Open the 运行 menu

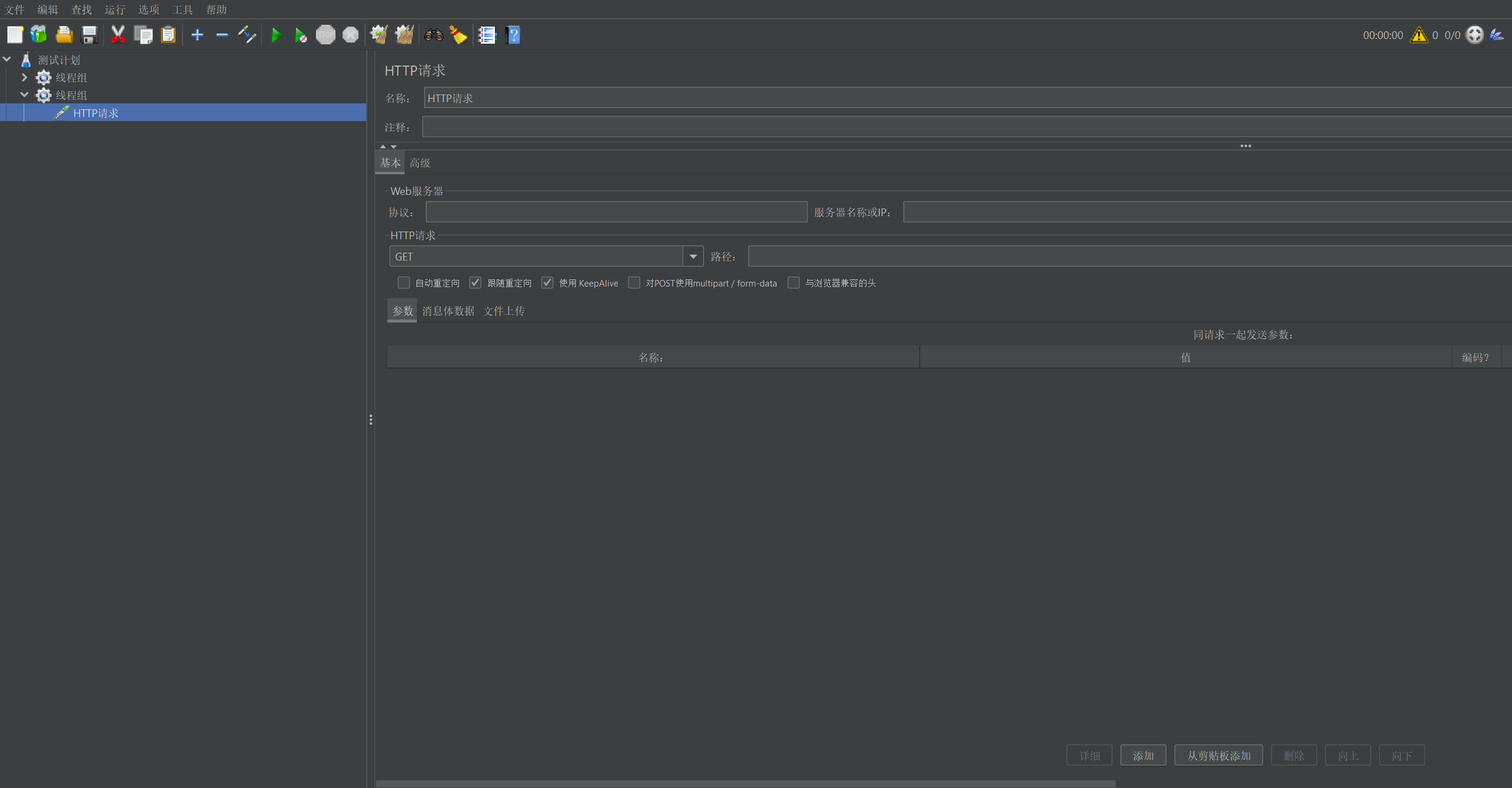115,9
